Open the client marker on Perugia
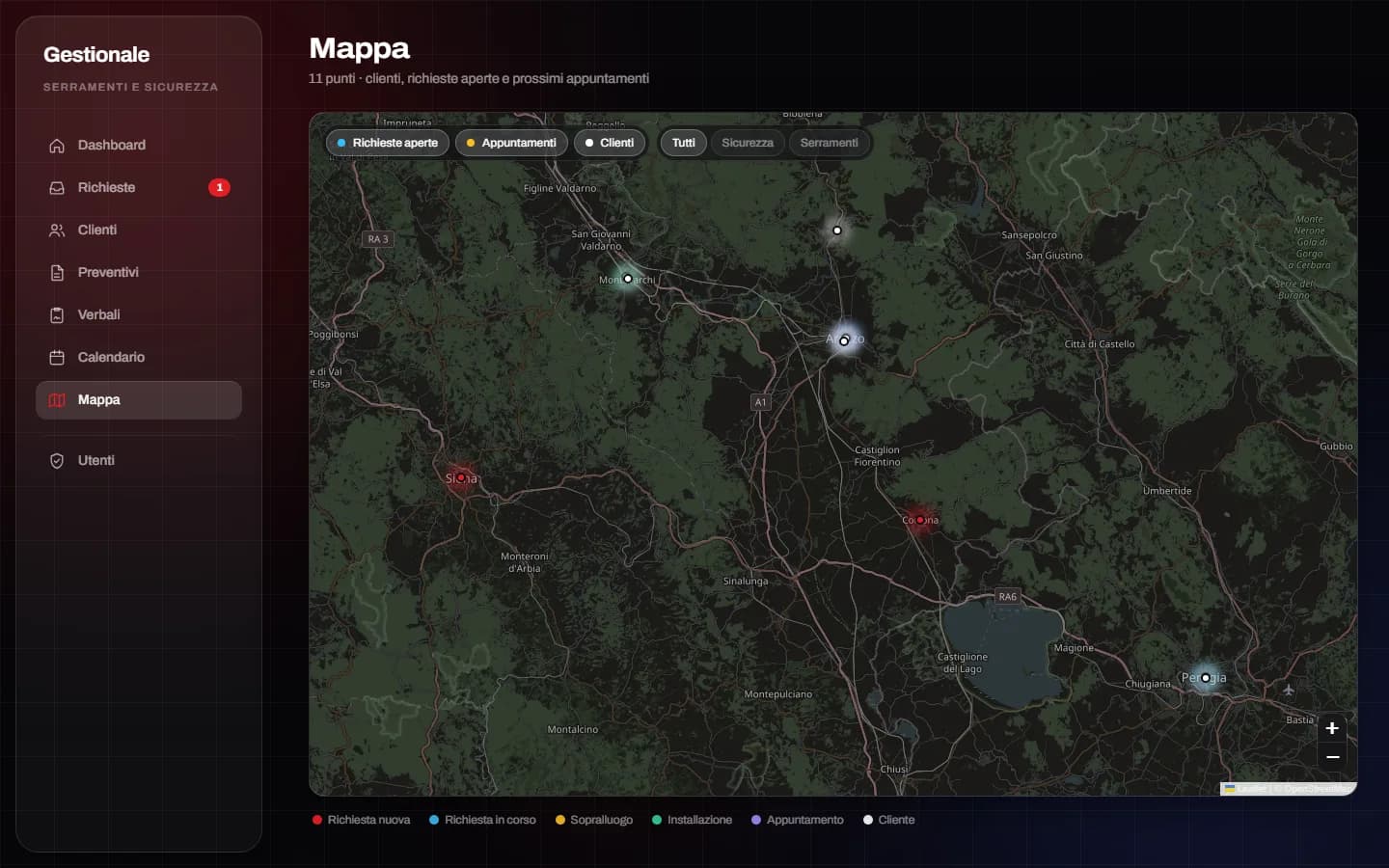1389x868 pixels. click(x=1205, y=678)
